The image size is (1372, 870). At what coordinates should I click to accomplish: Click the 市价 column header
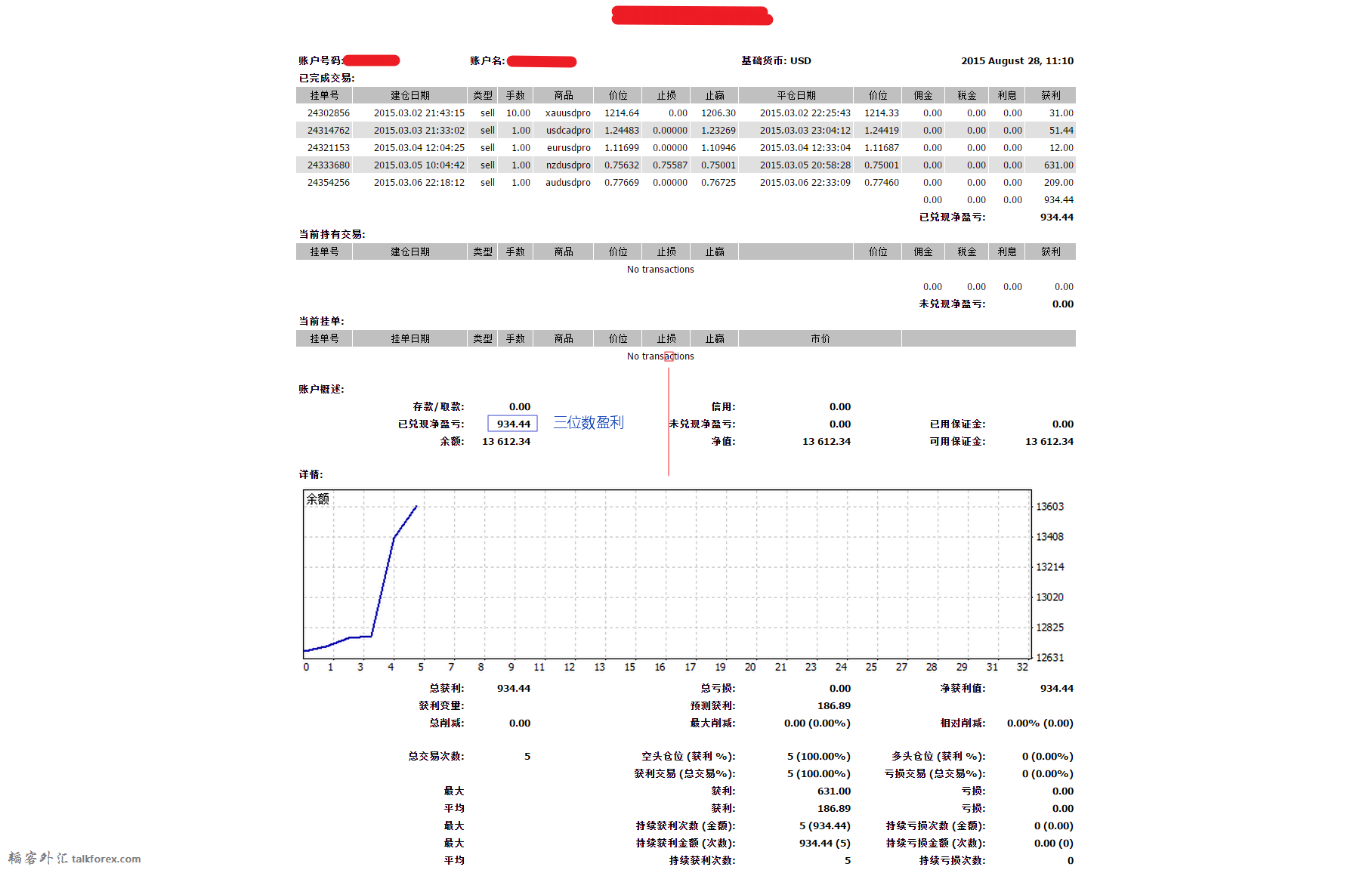coord(820,339)
